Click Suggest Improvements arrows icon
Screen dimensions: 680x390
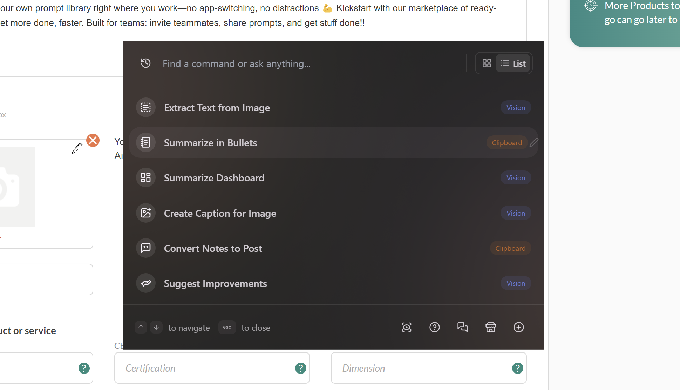(146, 283)
